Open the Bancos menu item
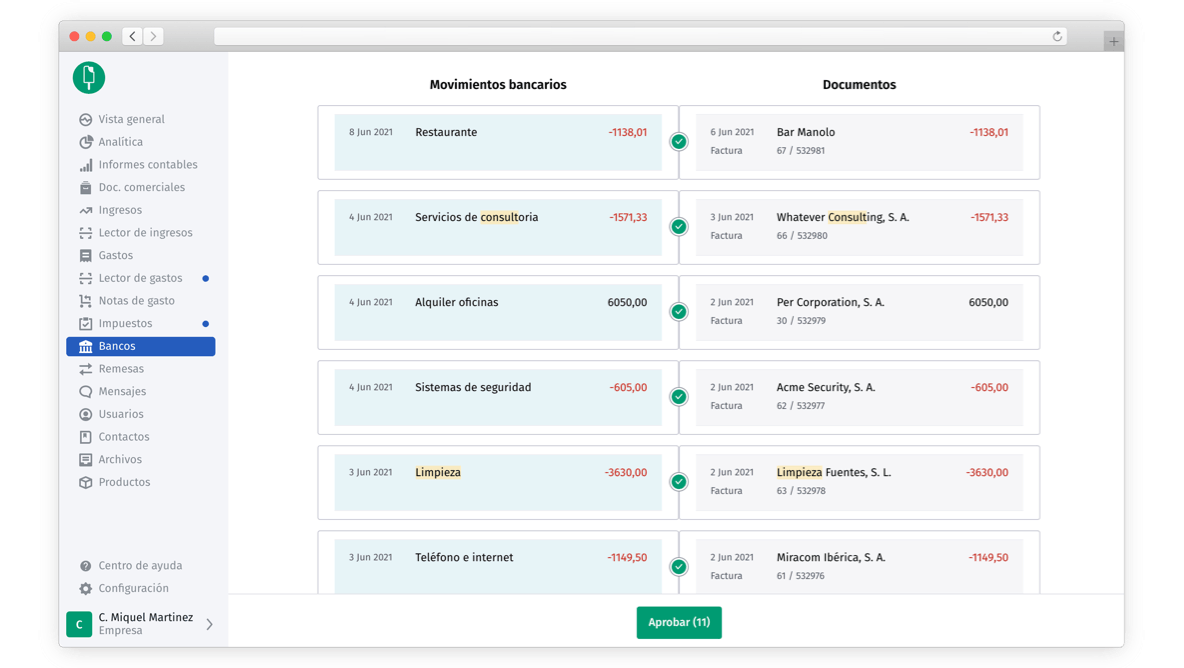 (140, 347)
